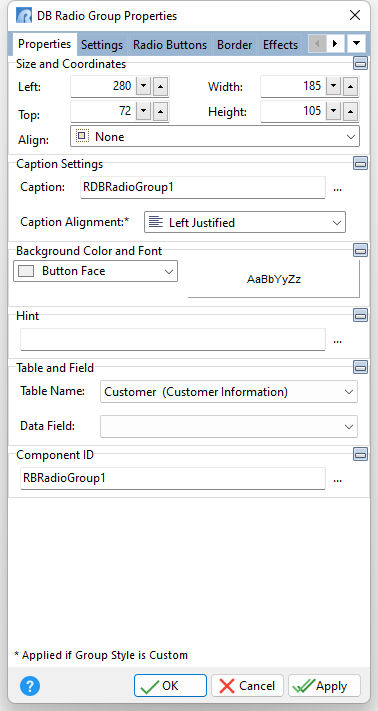This screenshot has width=378, height=711.
Task: Open the Data Field dropdown
Action: [229, 426]
